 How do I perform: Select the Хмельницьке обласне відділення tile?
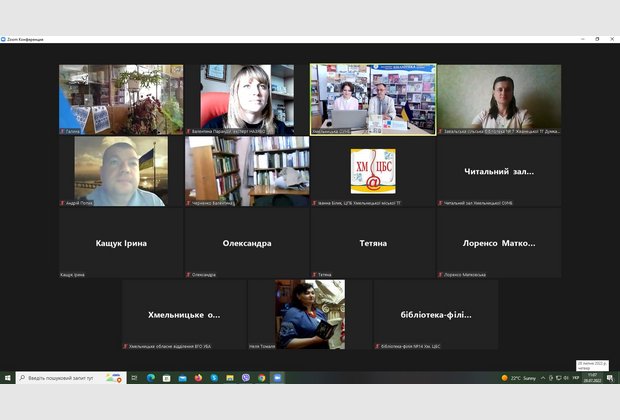point(184,314)
